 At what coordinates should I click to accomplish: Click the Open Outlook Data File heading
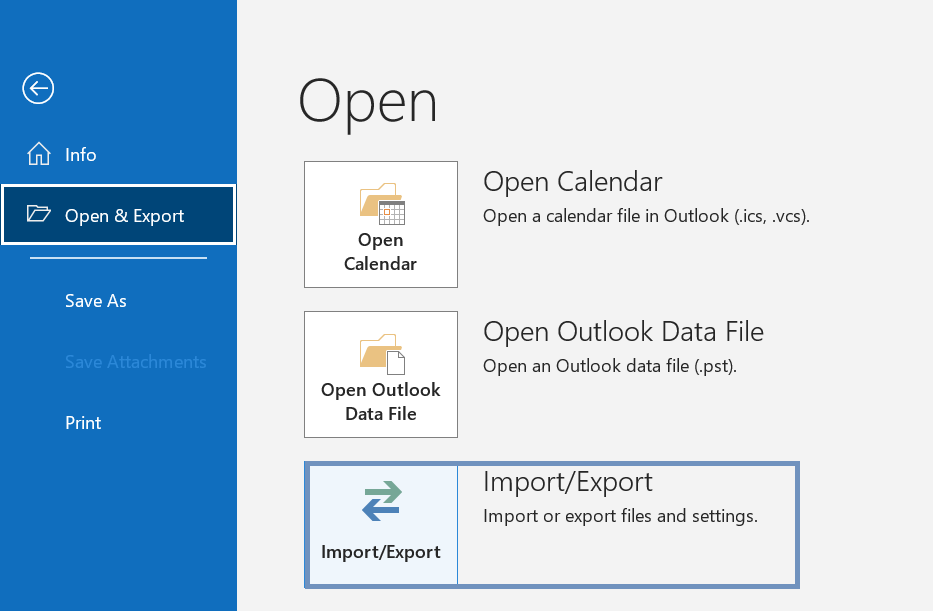(623, 331)
